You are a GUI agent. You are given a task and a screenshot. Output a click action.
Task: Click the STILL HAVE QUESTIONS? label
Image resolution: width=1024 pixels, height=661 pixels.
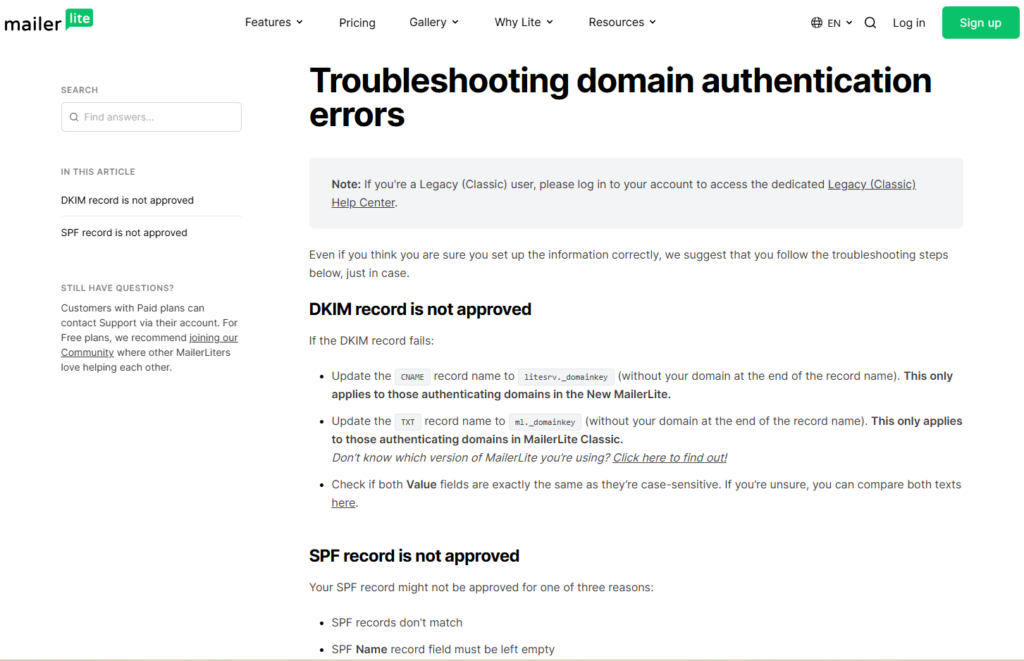118,288
